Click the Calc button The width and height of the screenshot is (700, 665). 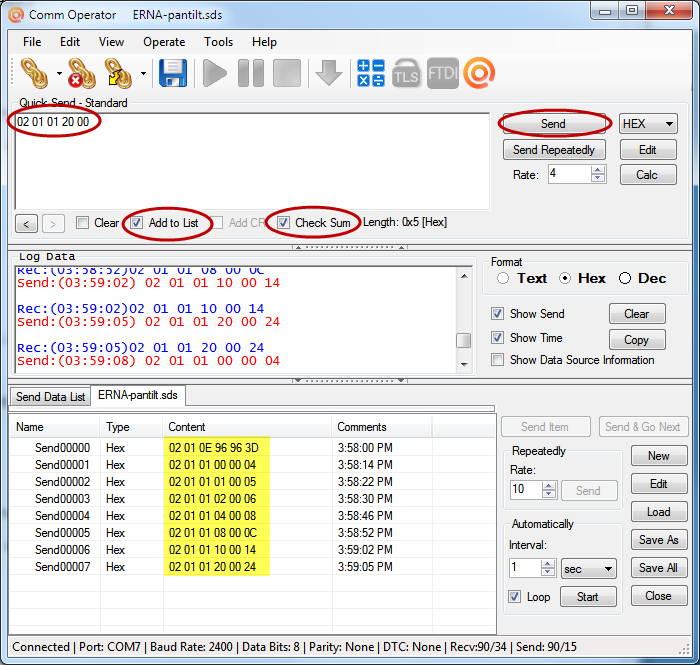point(648,175)
